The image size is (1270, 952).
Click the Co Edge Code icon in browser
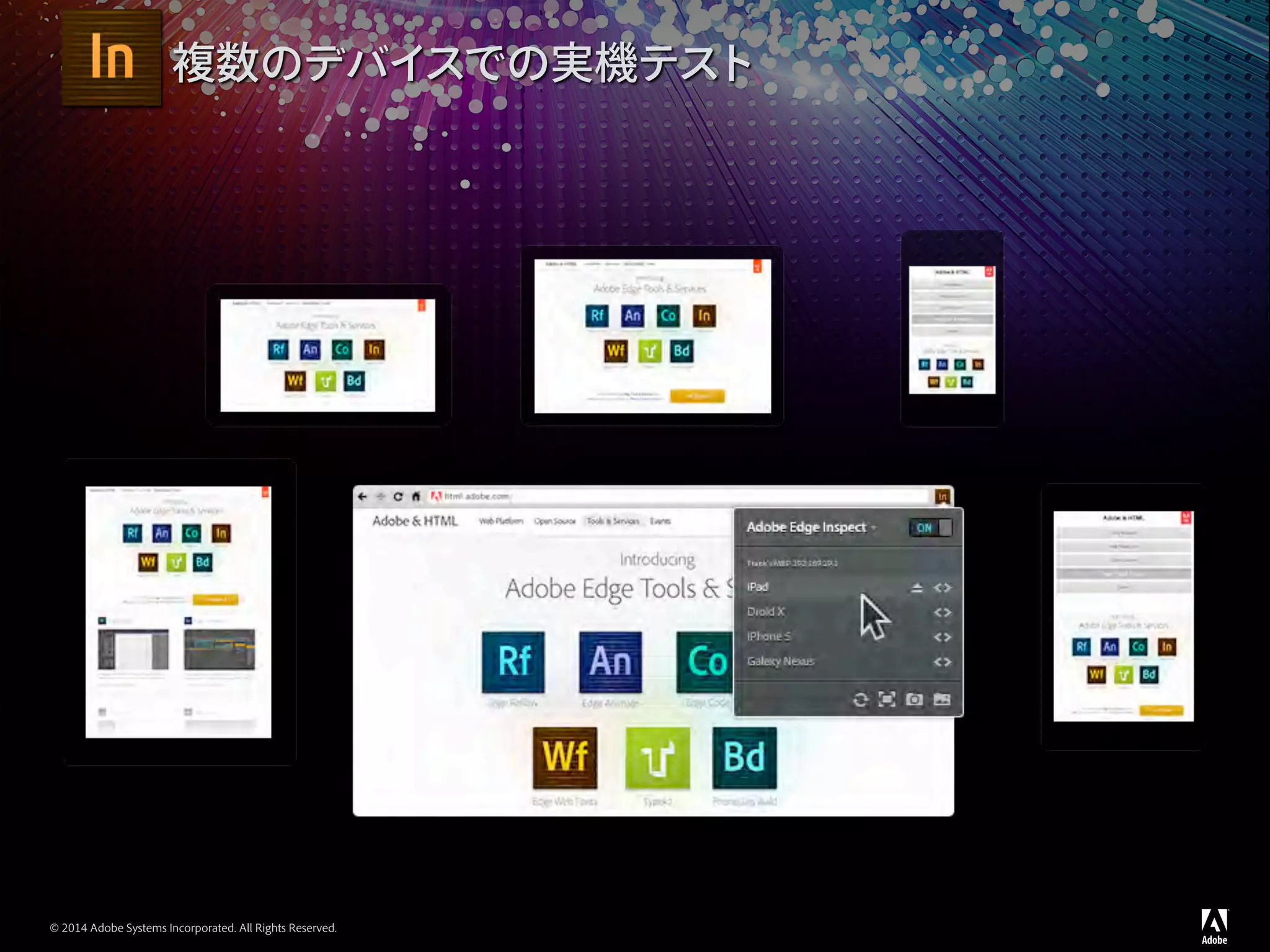705,662
